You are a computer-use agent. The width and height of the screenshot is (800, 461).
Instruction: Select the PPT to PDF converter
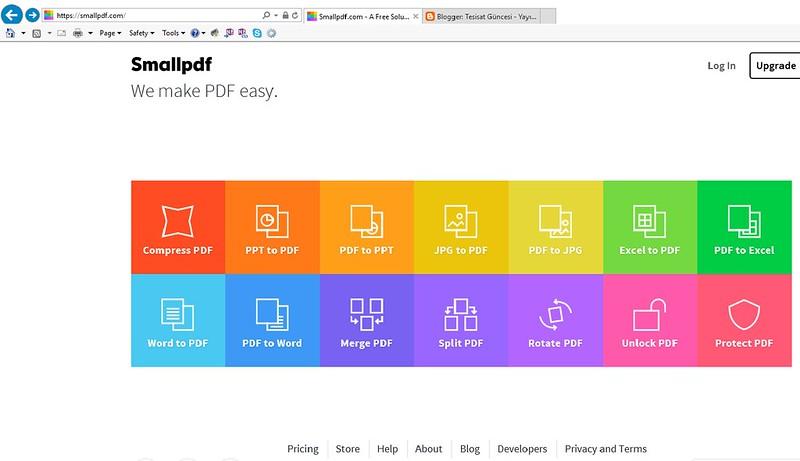[272, 227]
